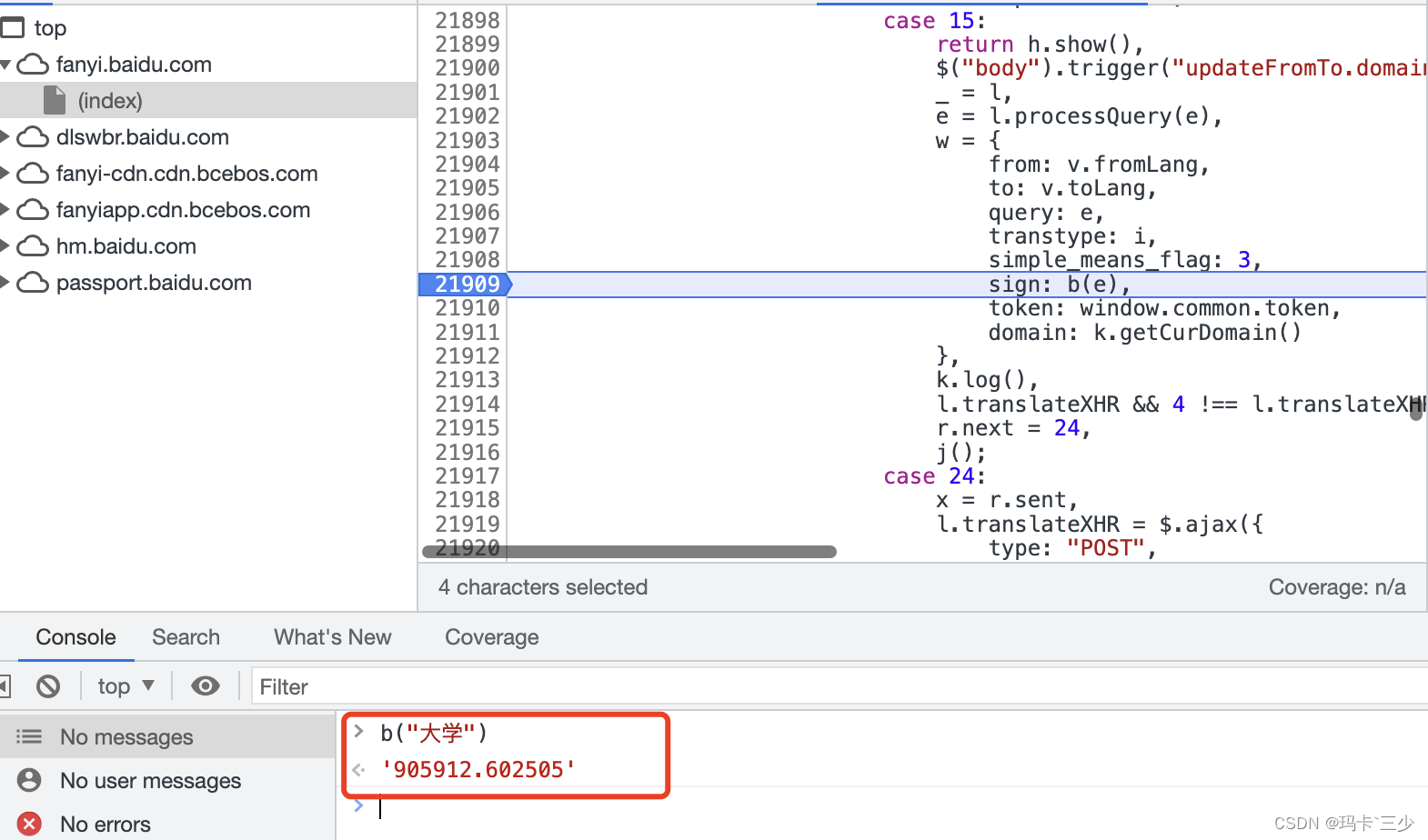Screen dimensions: 1428x840
Task: Expand the hm.baidu.com tree node
Action: click(5, 246)
